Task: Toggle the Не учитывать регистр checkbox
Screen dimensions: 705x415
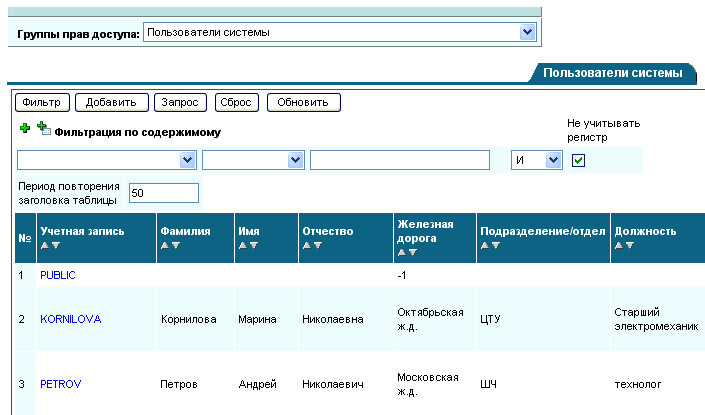Action: (x=578, y=161)
